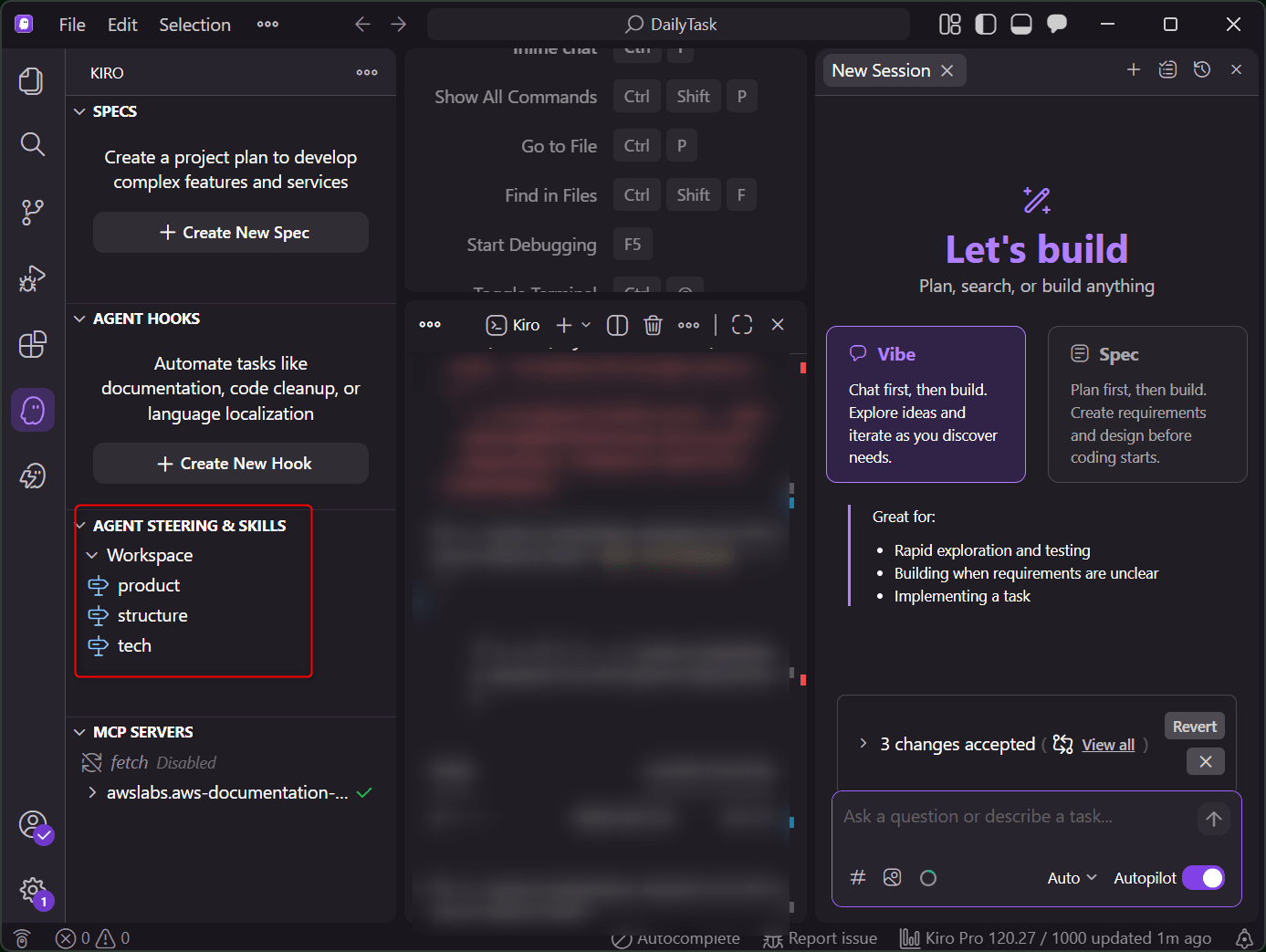The image size is (1266, 952).
Task: Dismiss the changes accepted bar with X
Action: [1206, 761]
